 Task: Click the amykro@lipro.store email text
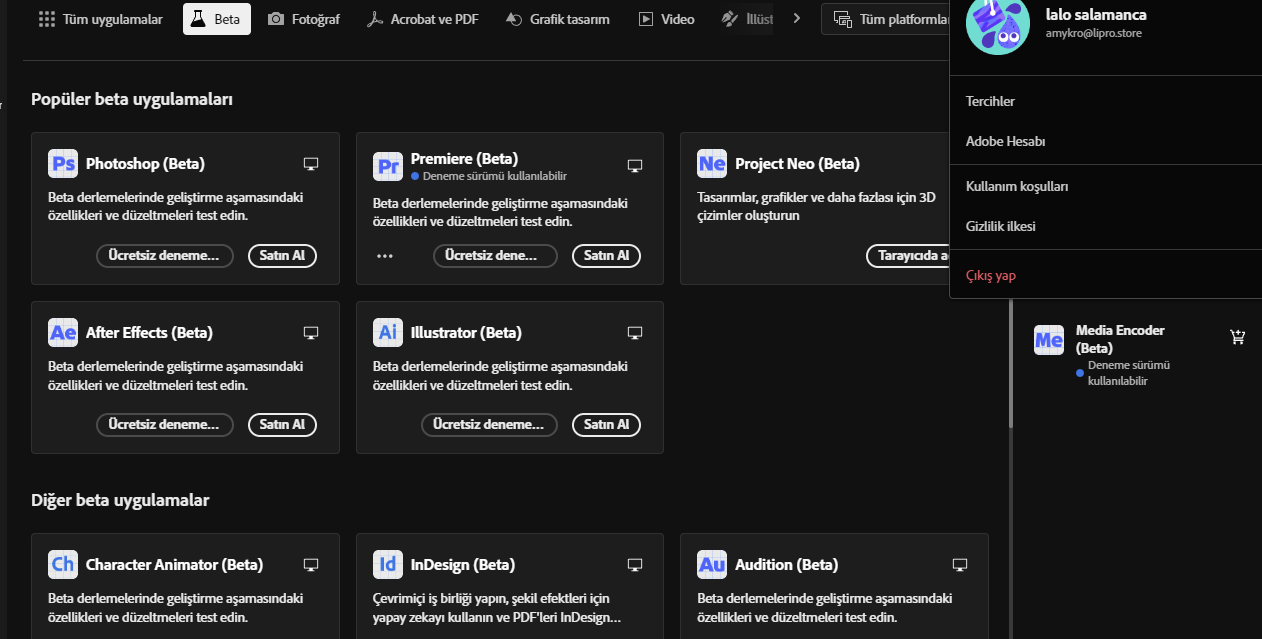(x=1094, y=34)
